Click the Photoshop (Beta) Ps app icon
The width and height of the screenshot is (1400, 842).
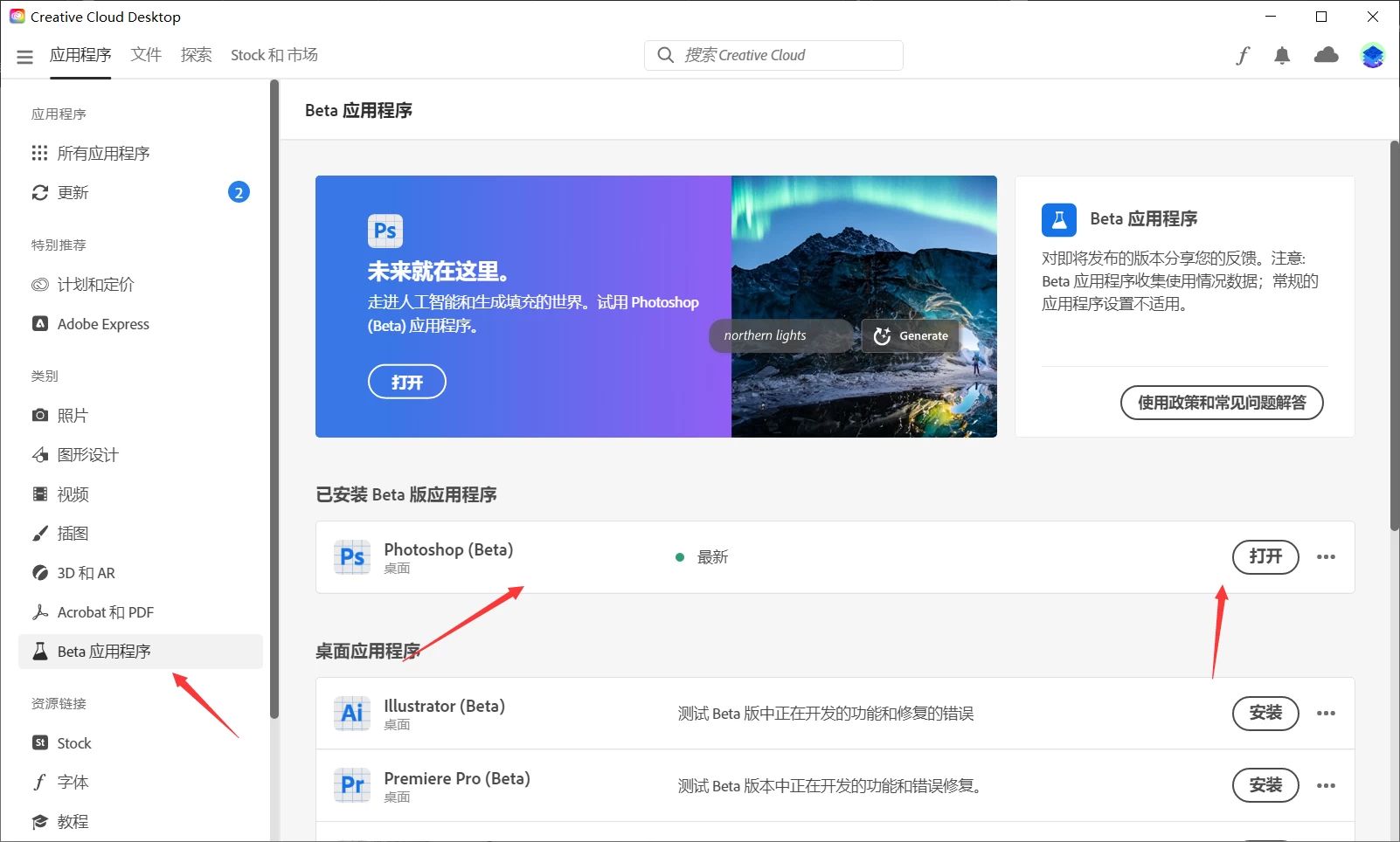tap(352, 557)
